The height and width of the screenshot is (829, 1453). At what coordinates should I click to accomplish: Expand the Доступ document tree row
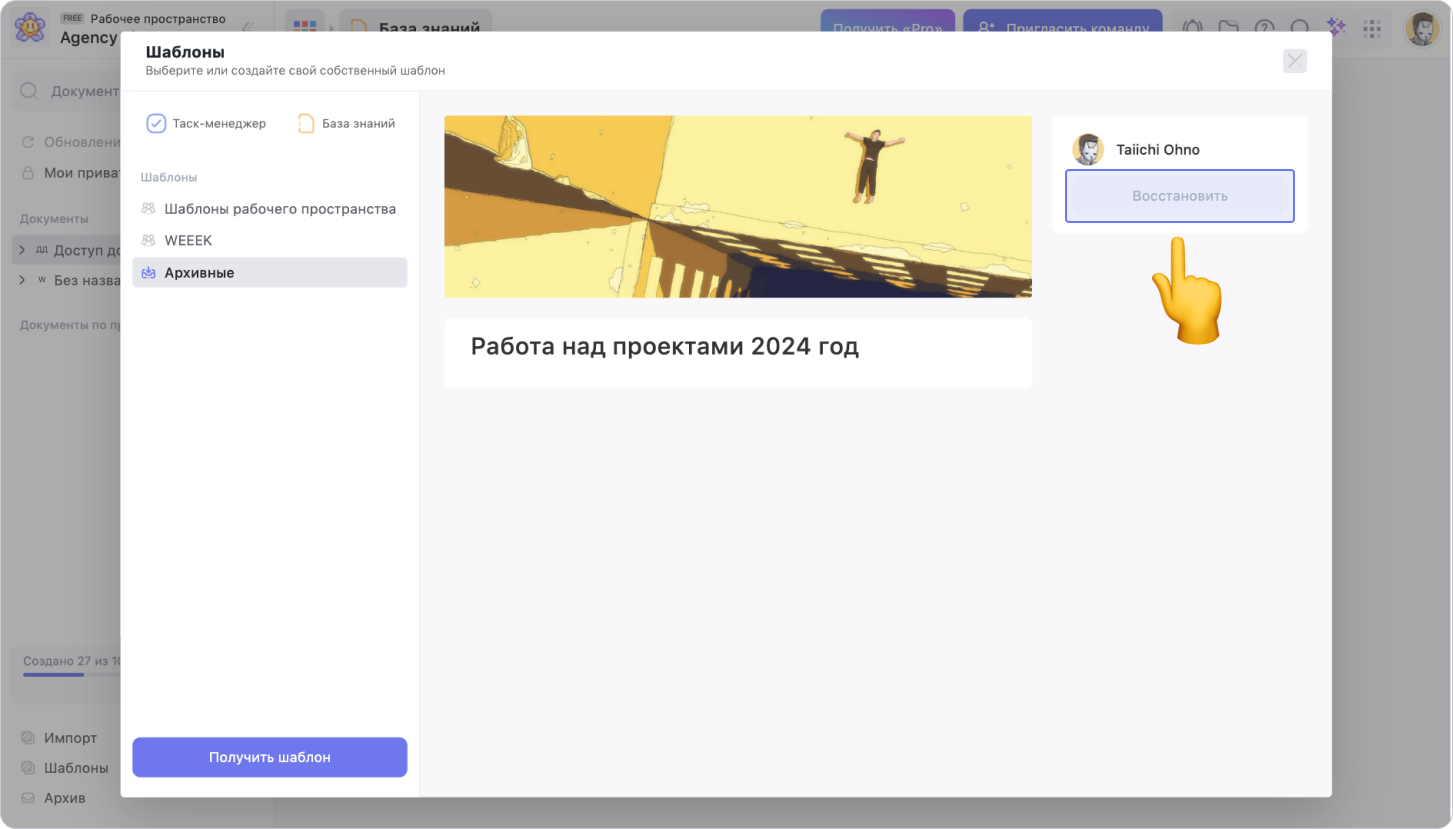coord(22,250)
